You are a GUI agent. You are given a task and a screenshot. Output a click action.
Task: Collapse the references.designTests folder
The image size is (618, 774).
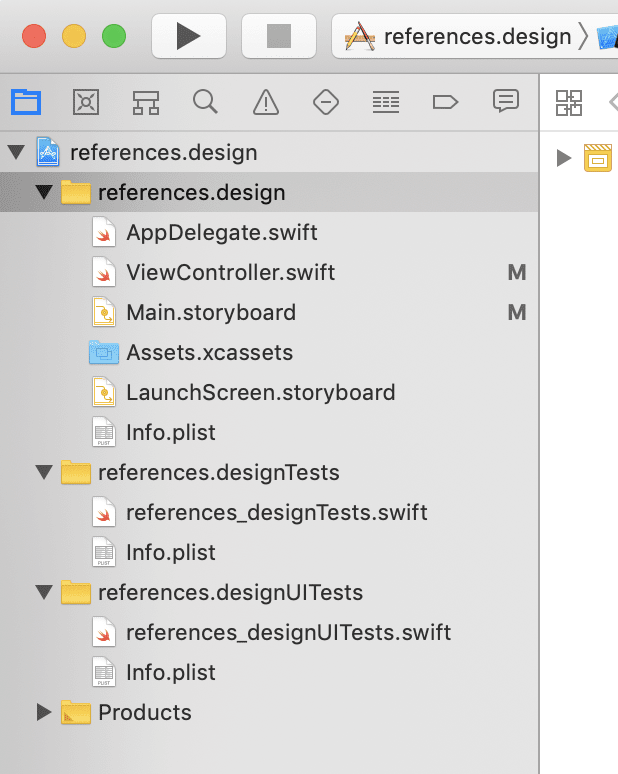click(x=43, y=473)
